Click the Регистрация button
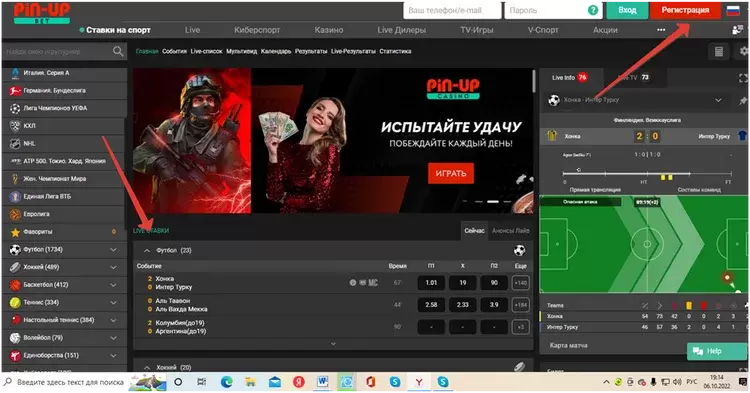The width and height of the screenshot is (750, 393). point(685,10)
